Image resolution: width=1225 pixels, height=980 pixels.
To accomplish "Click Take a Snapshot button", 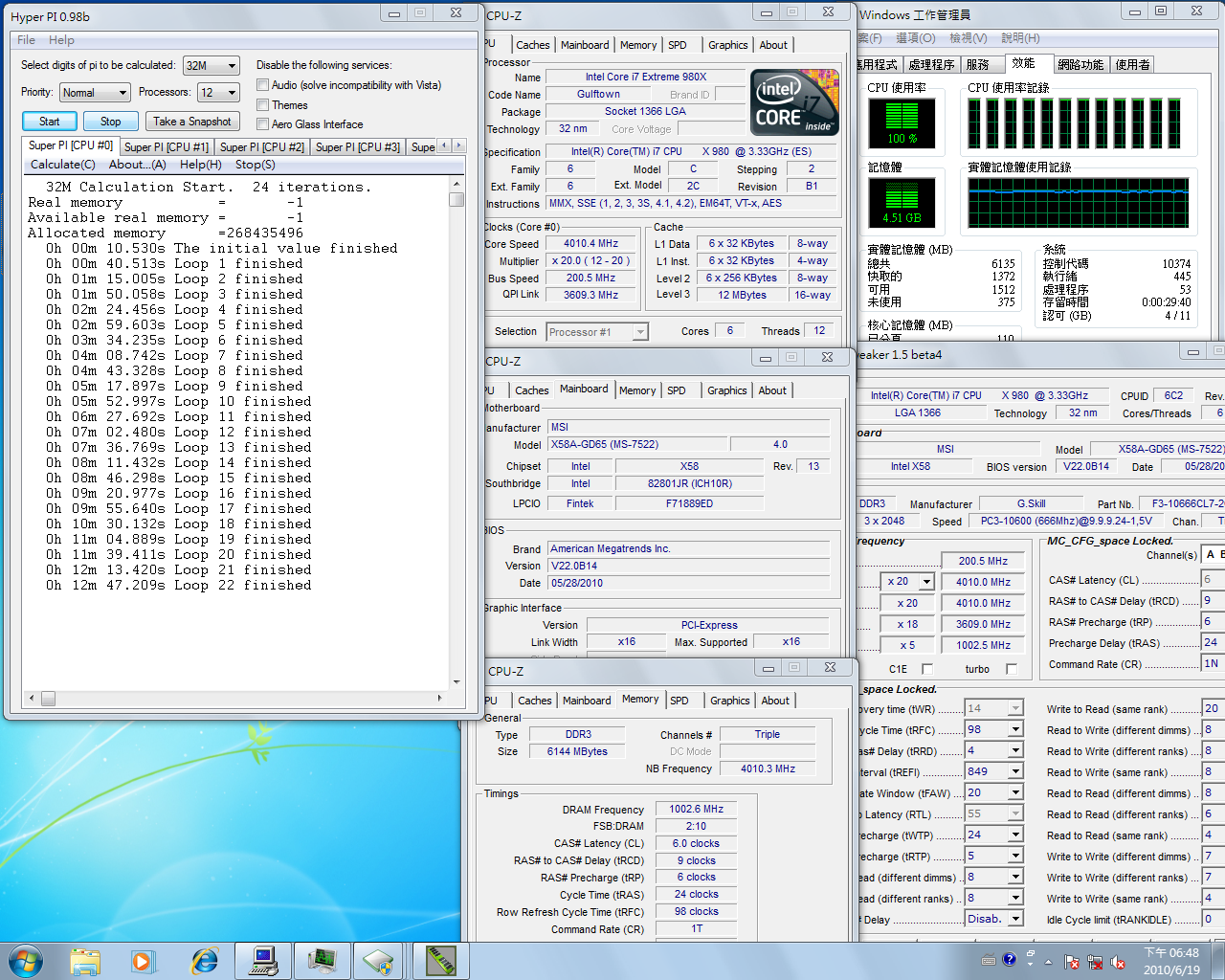I will [192, 122].
